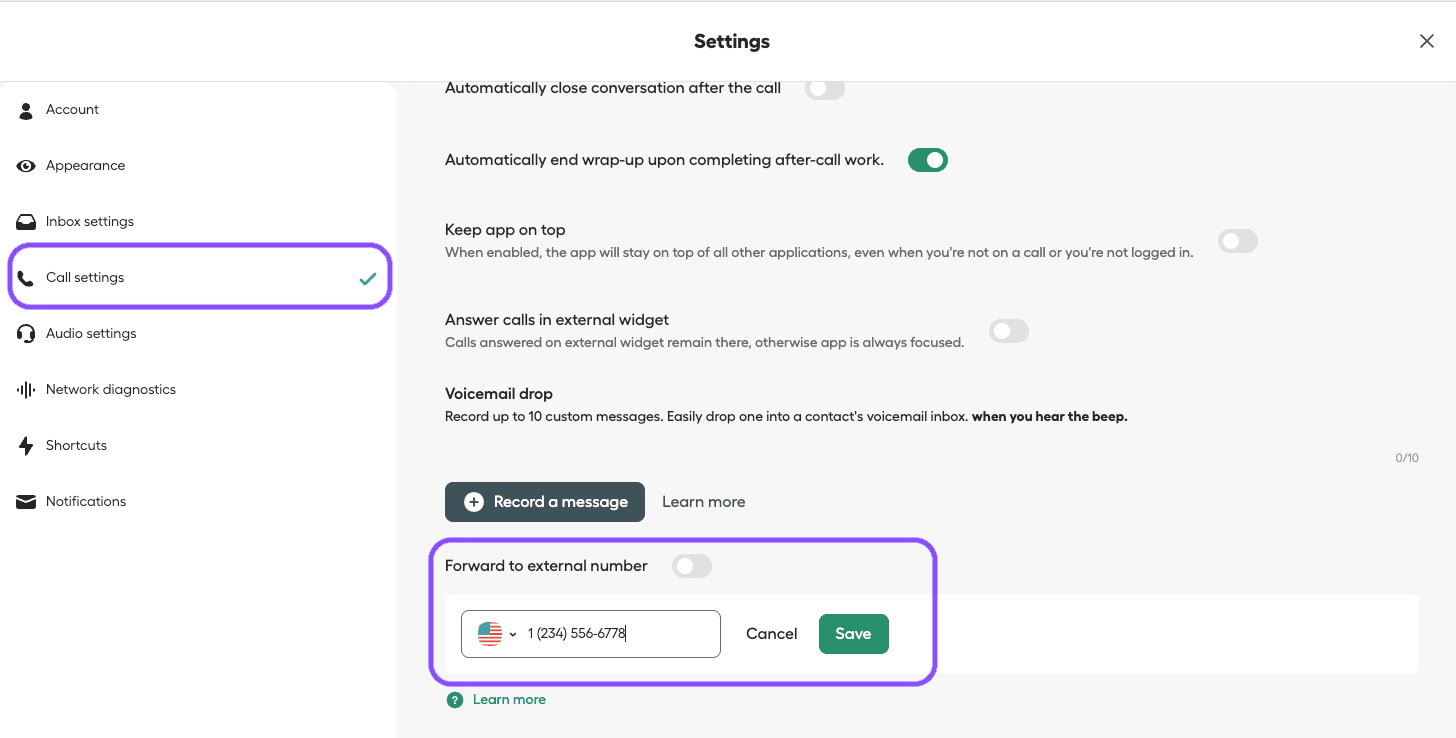Click the question mark help icon
This screenshot has width=1456, height=738.
click(x=455, y=699)
